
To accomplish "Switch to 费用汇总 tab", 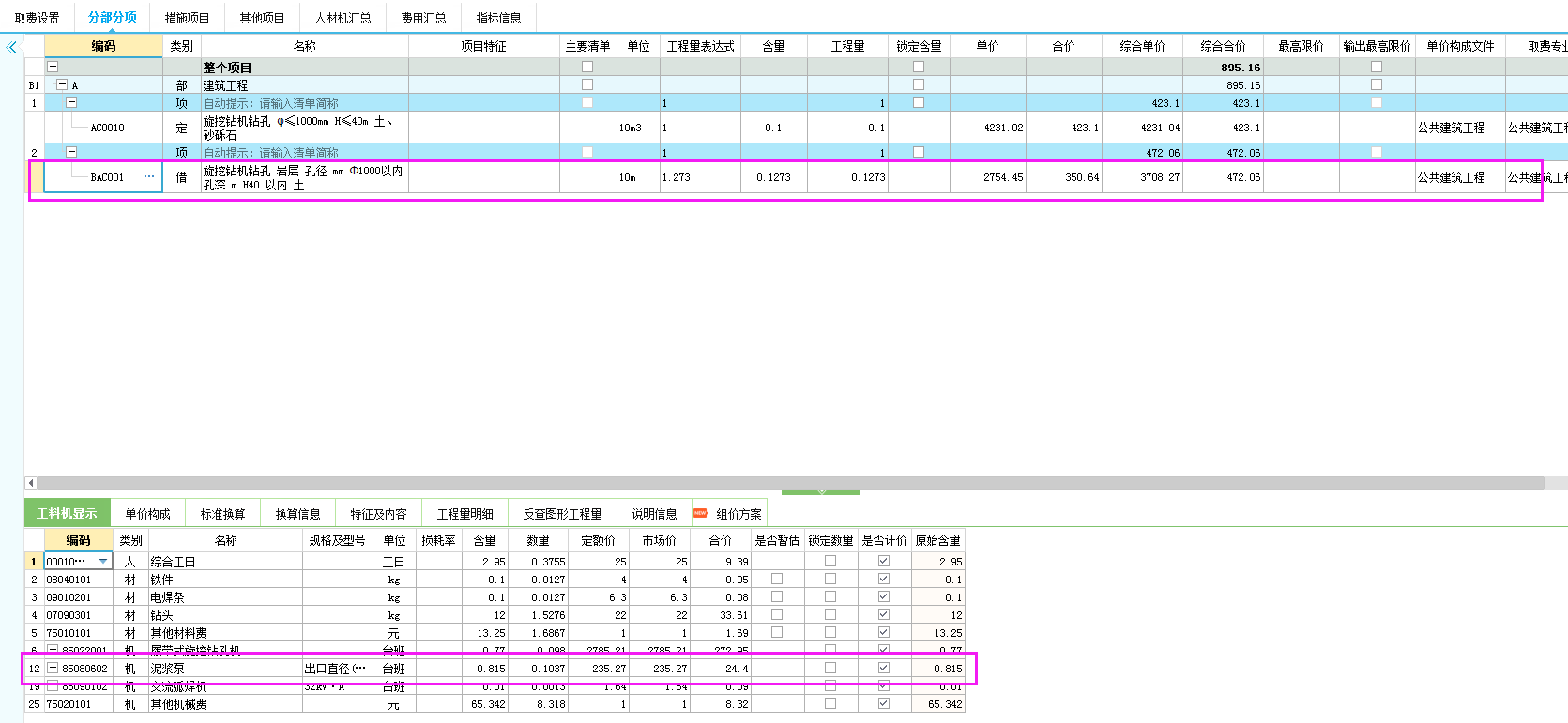I will (423, 18).
